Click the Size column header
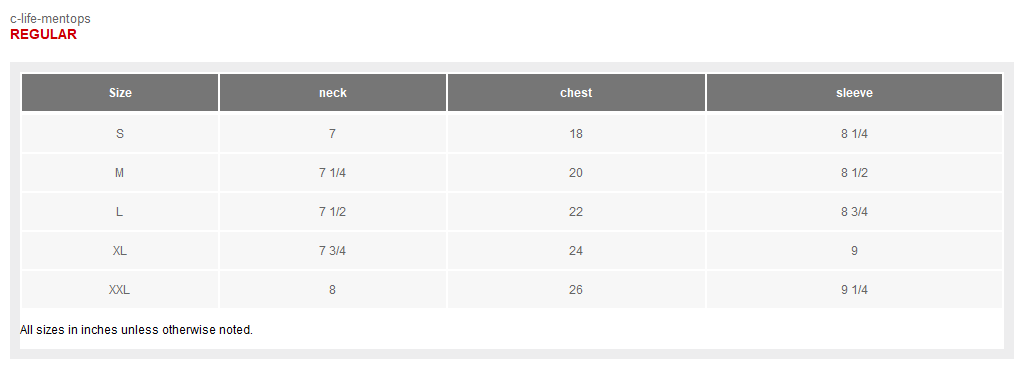 pyautogui.click(x=120, y=93)
